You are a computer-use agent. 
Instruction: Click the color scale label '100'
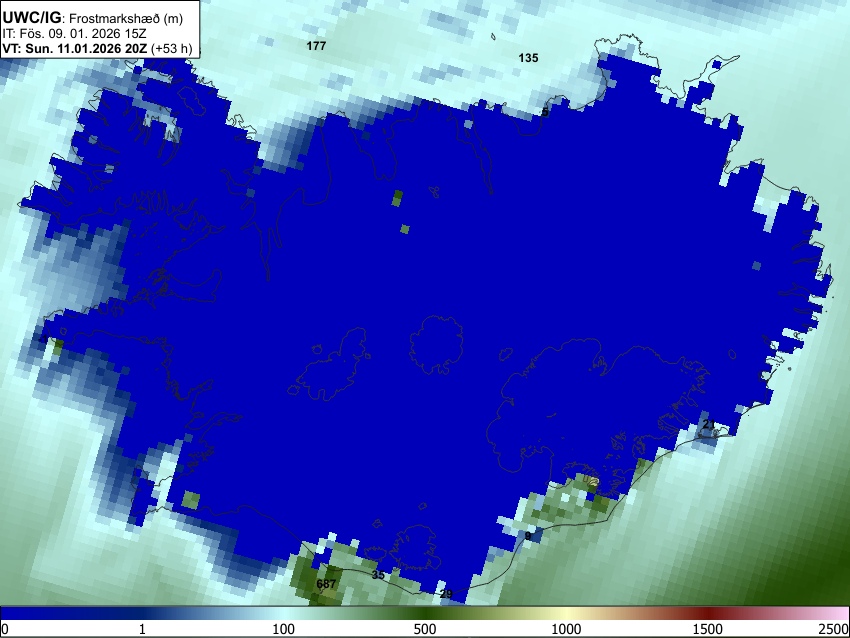coord(284,629)
